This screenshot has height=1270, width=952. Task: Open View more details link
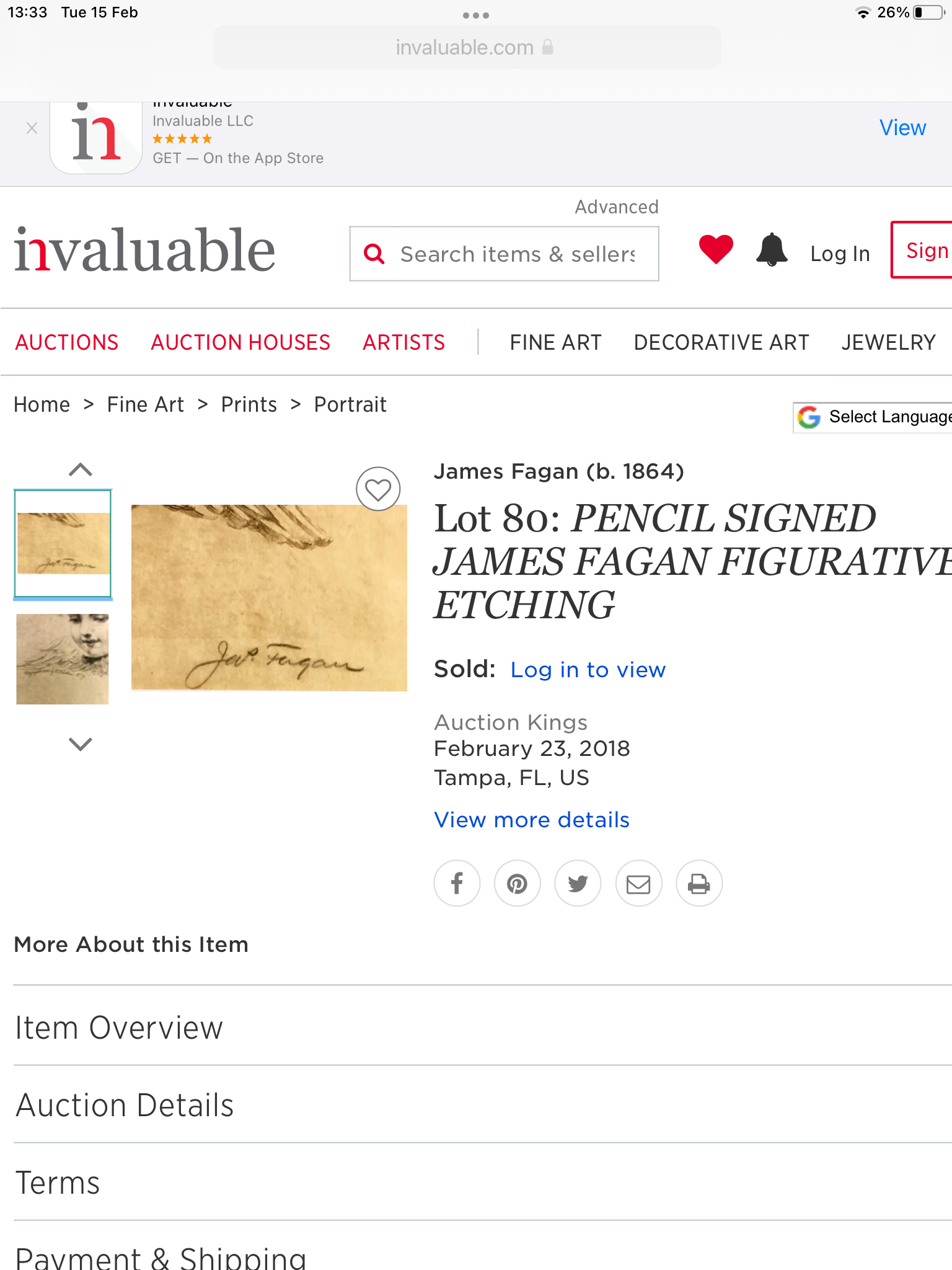[x=531, y=820]
